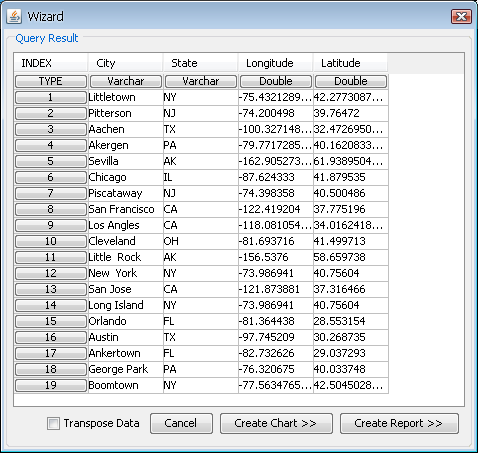Click Double type button under Longitude
The height and width of the screenshot is (453, 478).
pos(276,81)
